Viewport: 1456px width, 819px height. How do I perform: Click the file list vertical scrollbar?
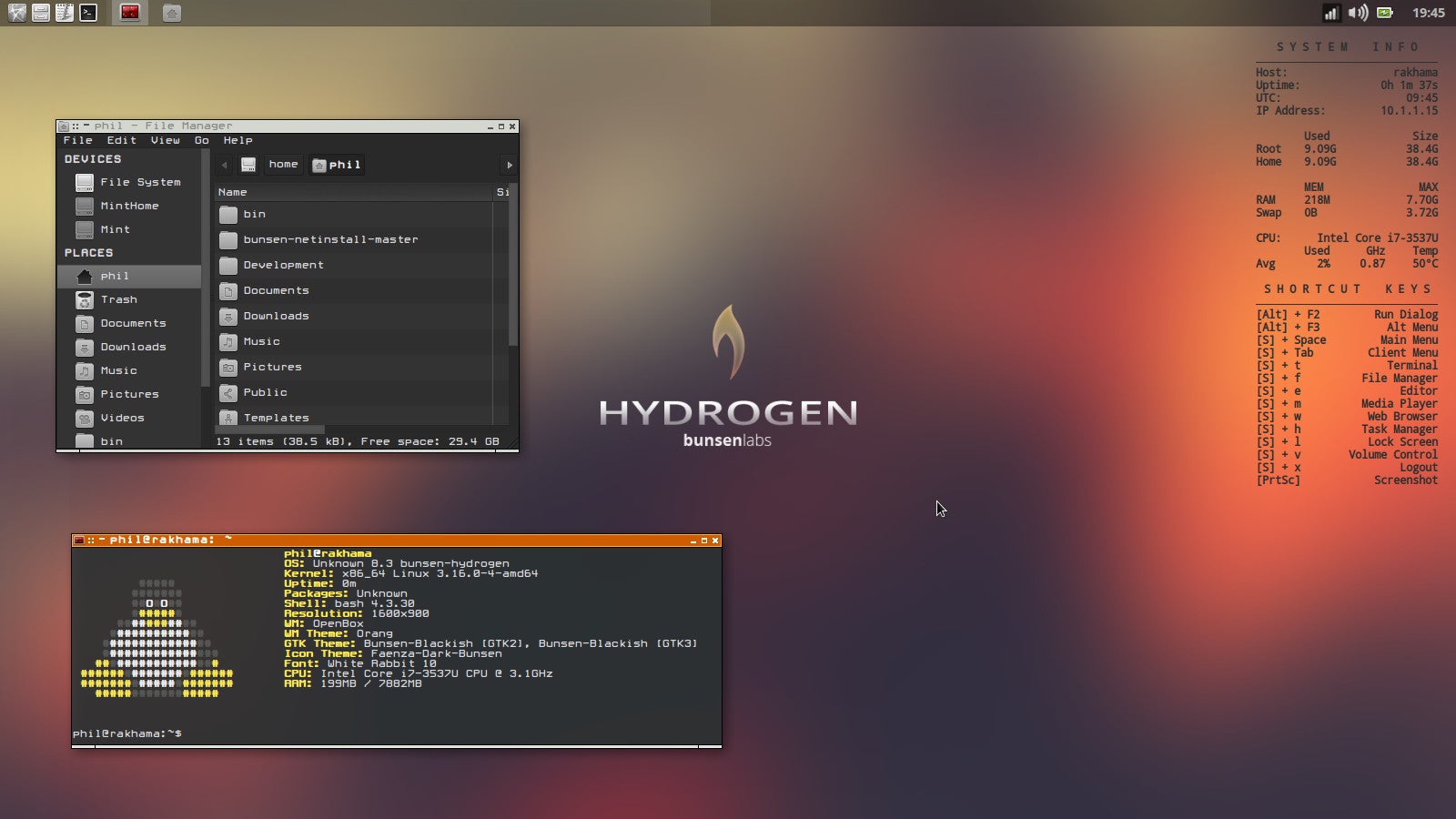coord(512,273)
